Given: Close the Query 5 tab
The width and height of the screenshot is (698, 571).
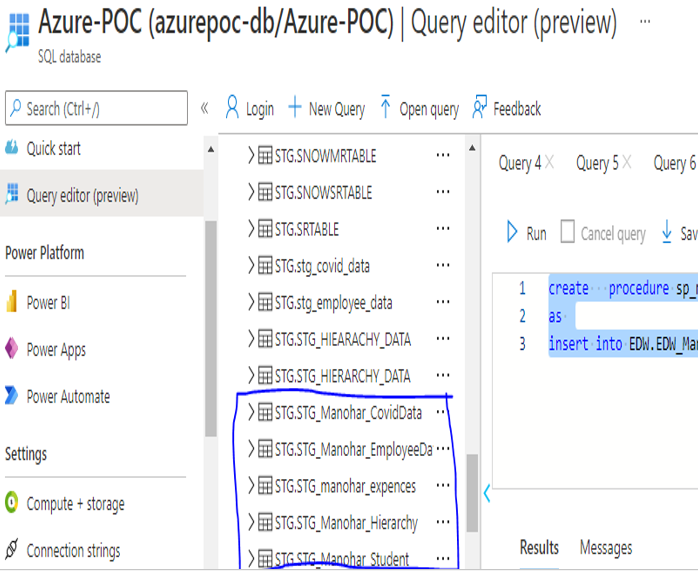Looking at the screenshot, I should [627, 162].
